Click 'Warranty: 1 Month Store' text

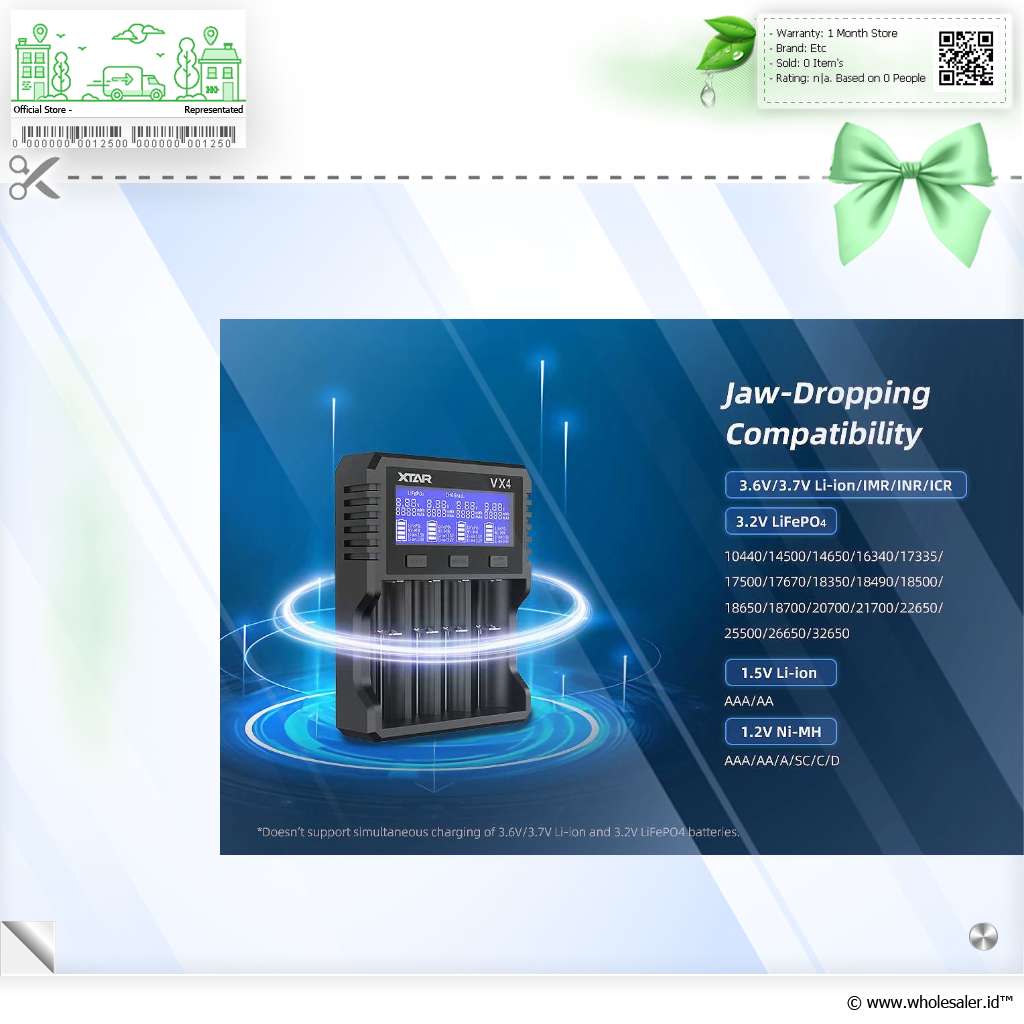click(836, 33)
